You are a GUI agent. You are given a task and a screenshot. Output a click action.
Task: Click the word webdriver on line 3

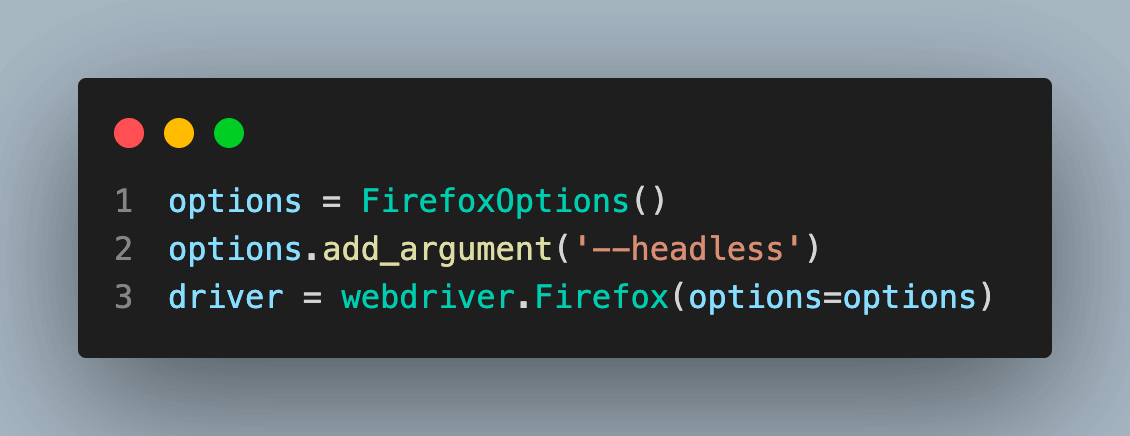coord(428,298)
